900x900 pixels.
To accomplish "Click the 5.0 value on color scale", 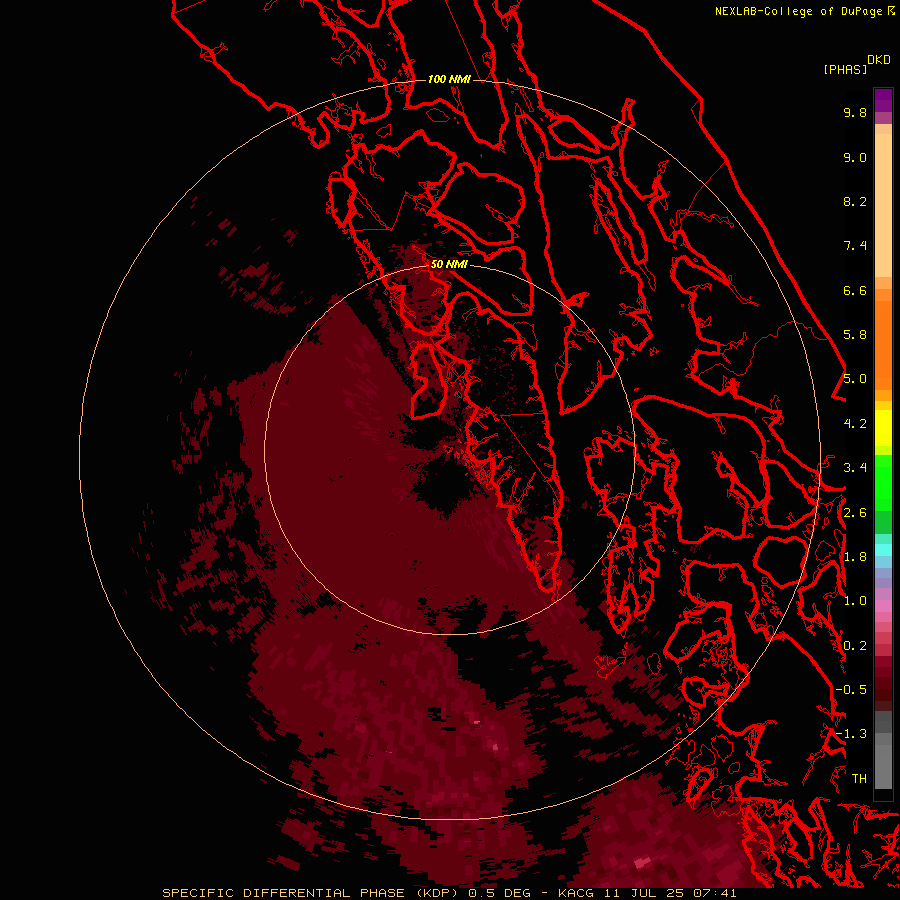I will click(x=855, y=379).
